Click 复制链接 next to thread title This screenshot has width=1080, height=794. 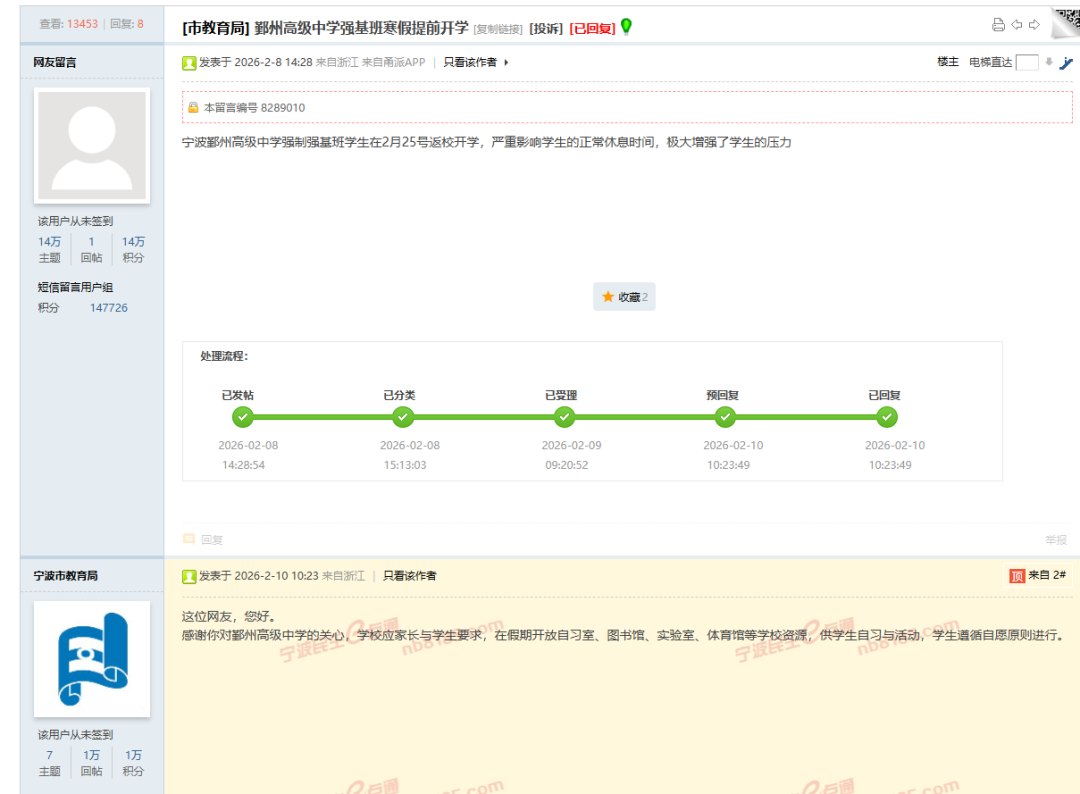pyautogui.click(x=498, y=29)
